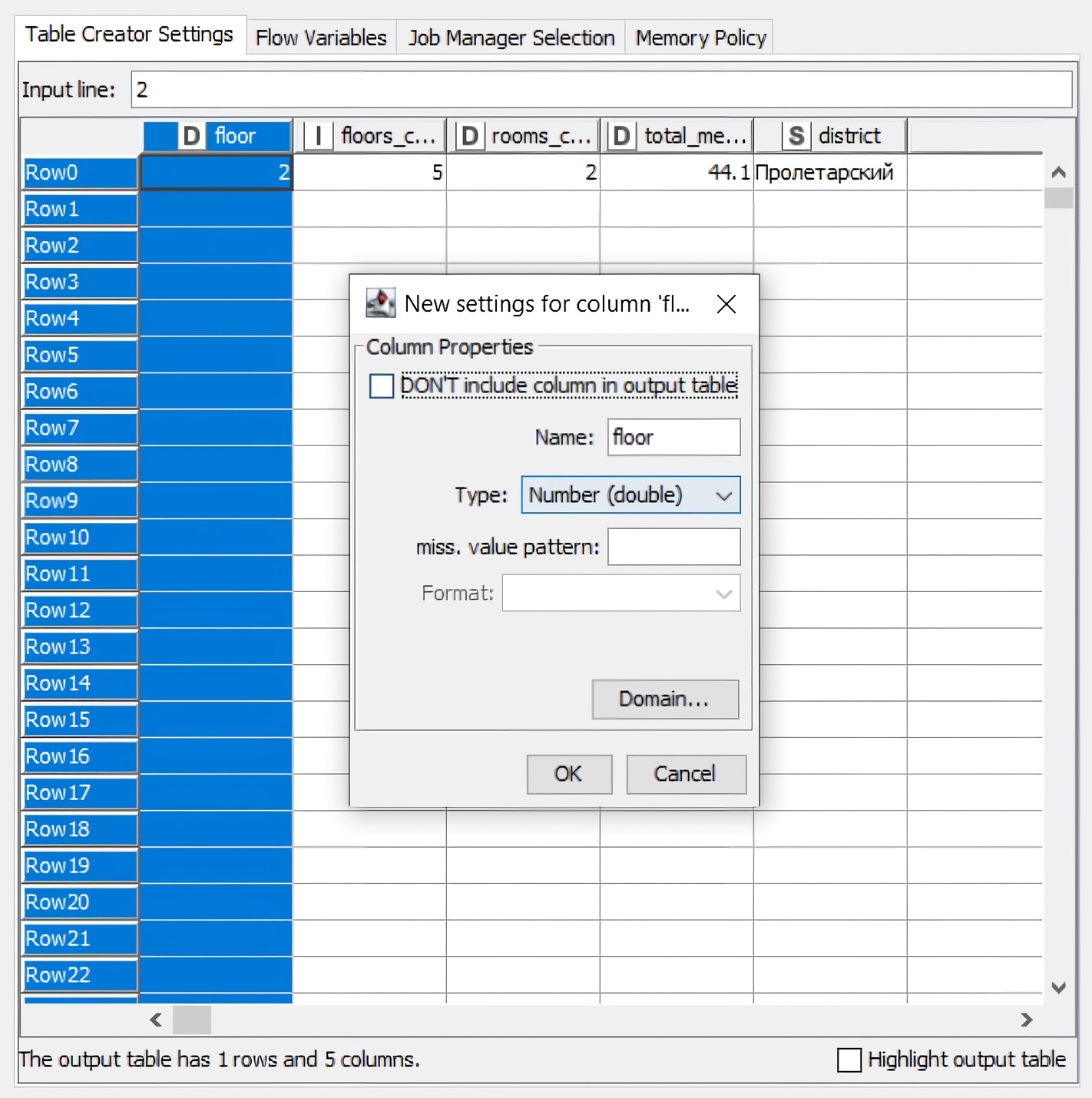Click the double type icon on floor column
This screenshot has width=1092, height=1098.
(x=191, y=136)
